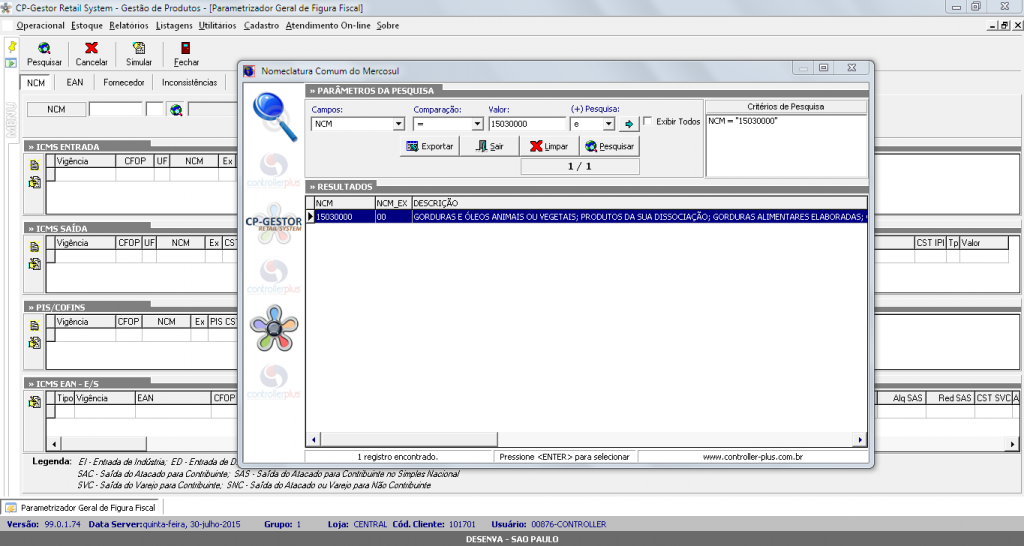Click the colorful flower icon in dialog sidebar

[274, 328]
